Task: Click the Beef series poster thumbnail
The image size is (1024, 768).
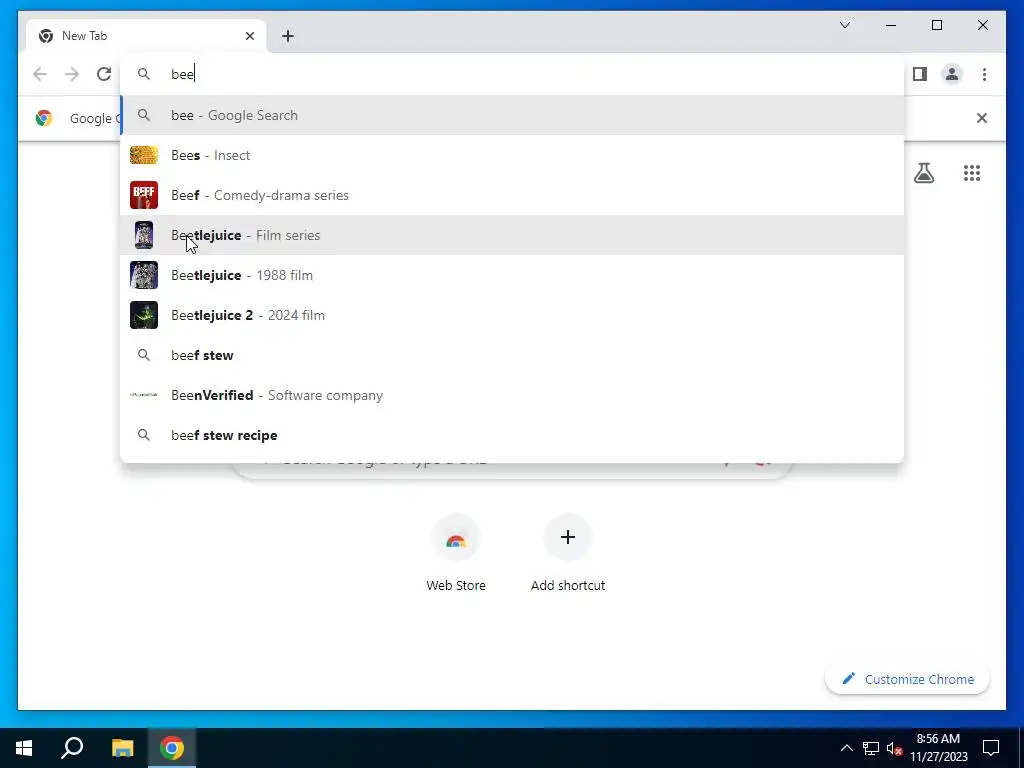Action: coord(144,195)
